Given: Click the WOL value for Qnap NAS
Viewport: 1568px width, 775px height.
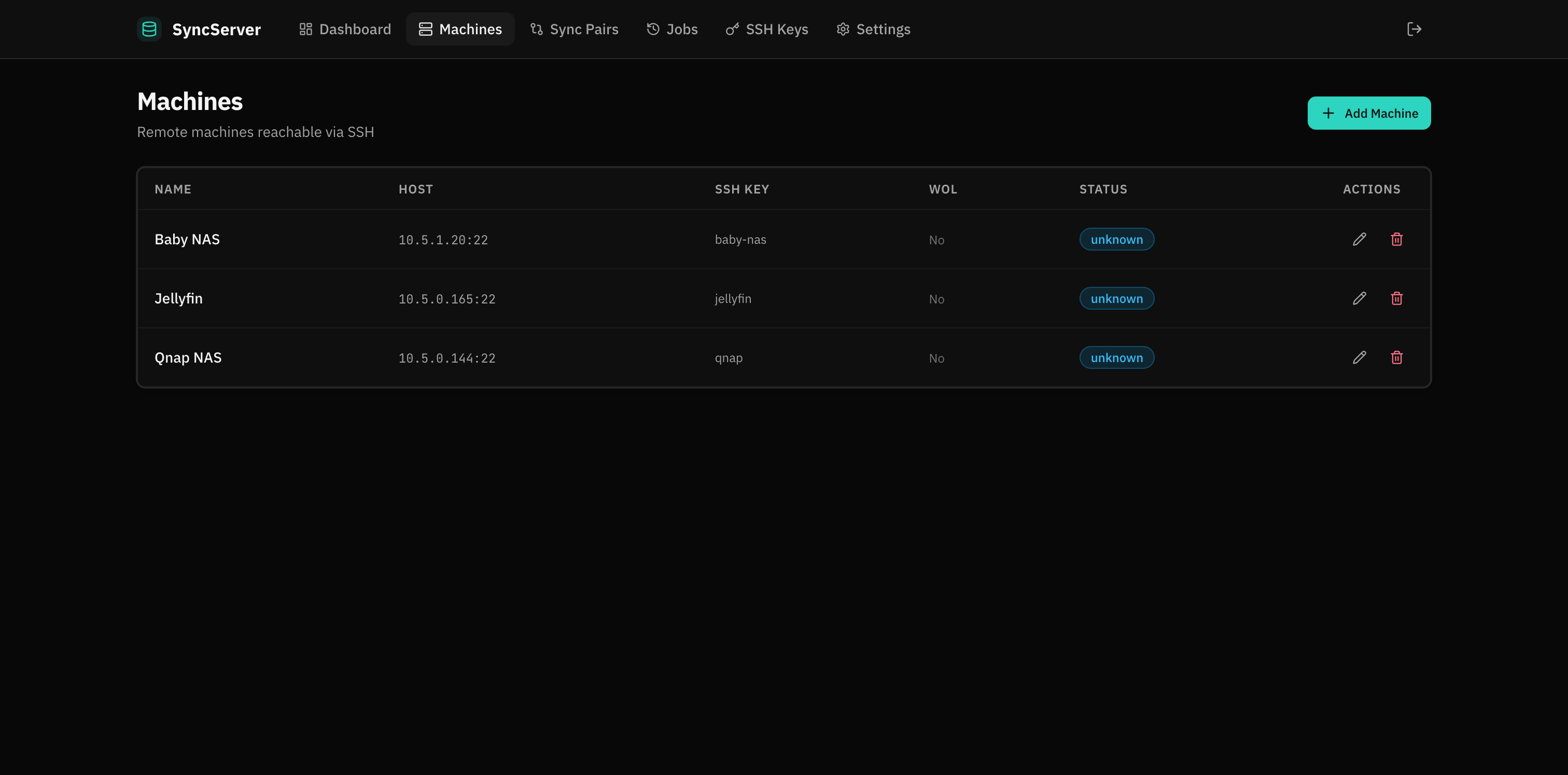Looking at the screenshot, I should [936, 358].
